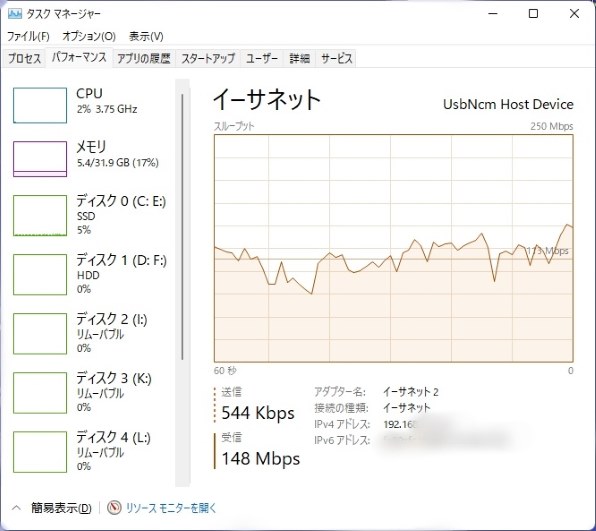Select ディスク 3 (K:) removable entry

(90, 392)
